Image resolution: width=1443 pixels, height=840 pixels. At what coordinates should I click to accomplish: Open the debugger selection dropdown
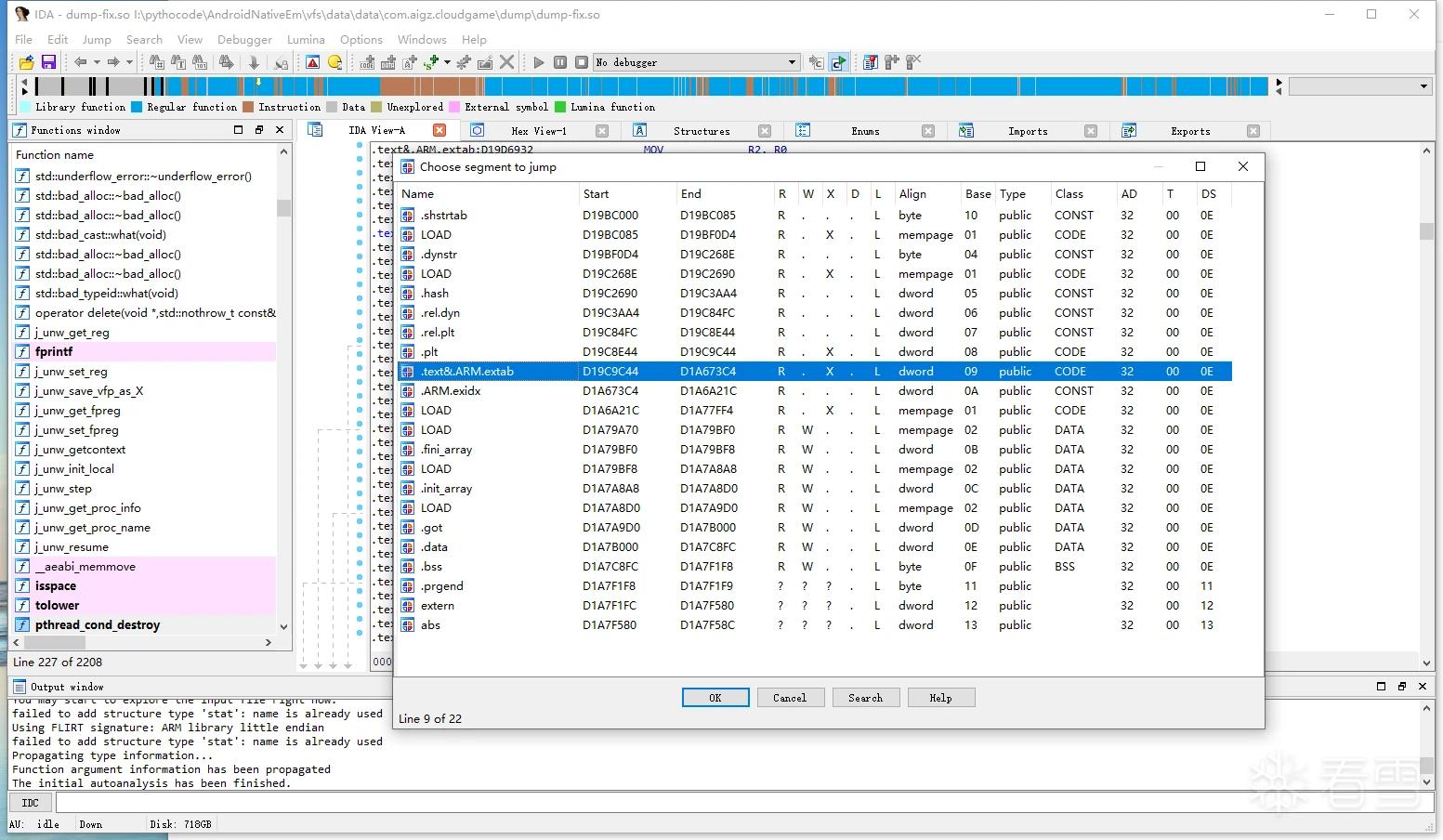tap(792, 62)
